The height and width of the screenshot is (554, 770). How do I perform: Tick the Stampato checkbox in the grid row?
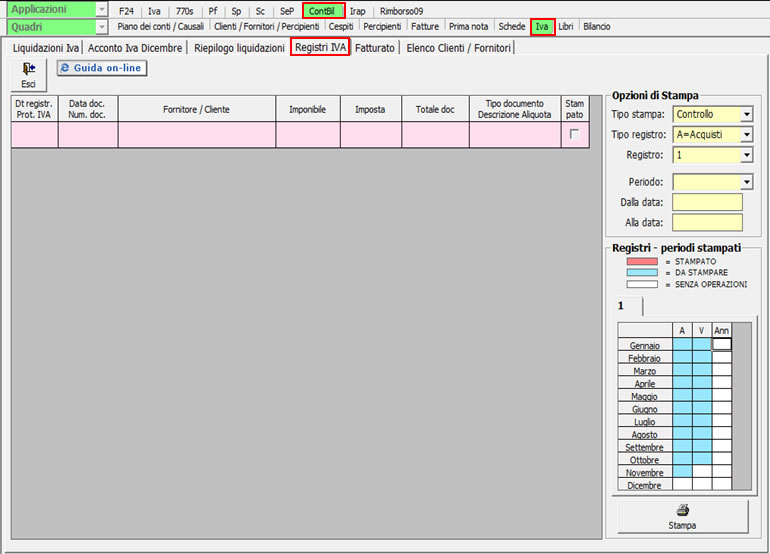(574, 134)
